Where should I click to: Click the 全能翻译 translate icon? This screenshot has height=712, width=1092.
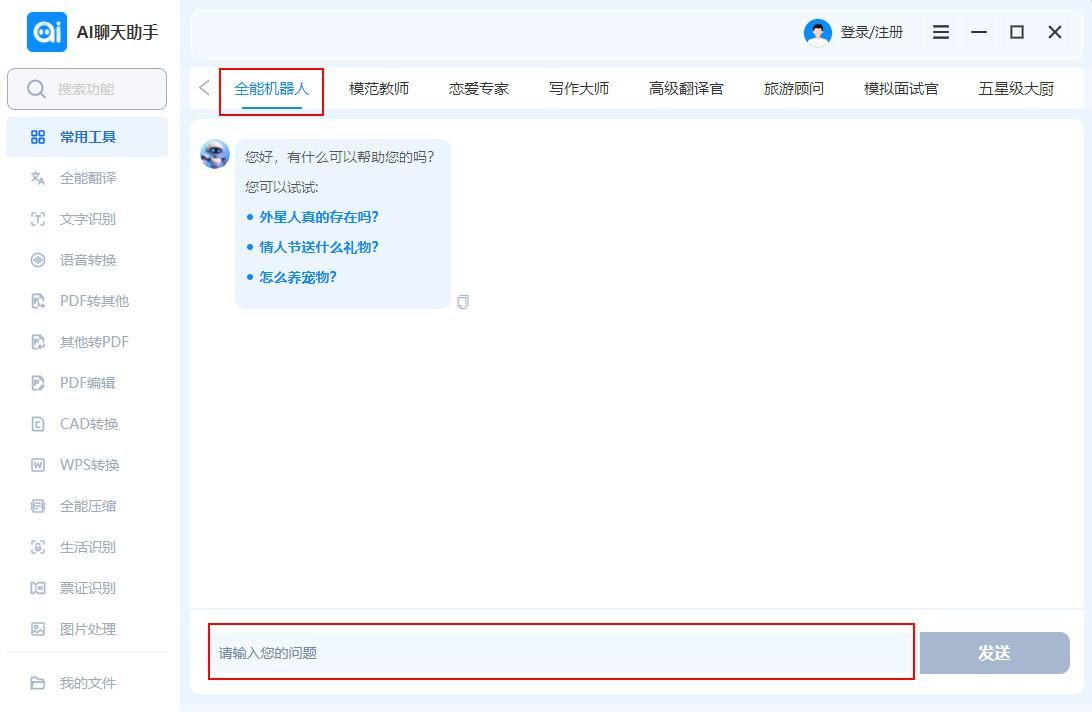tap(38, 178)
